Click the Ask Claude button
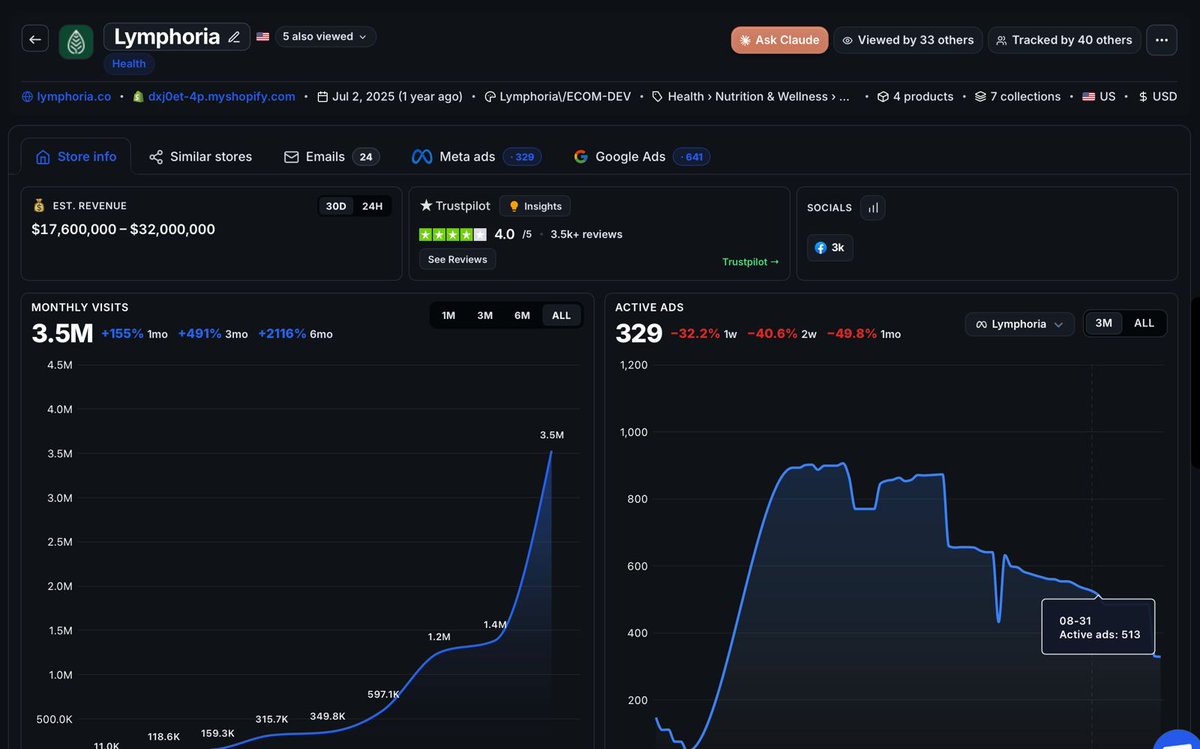 coord(779,40)
